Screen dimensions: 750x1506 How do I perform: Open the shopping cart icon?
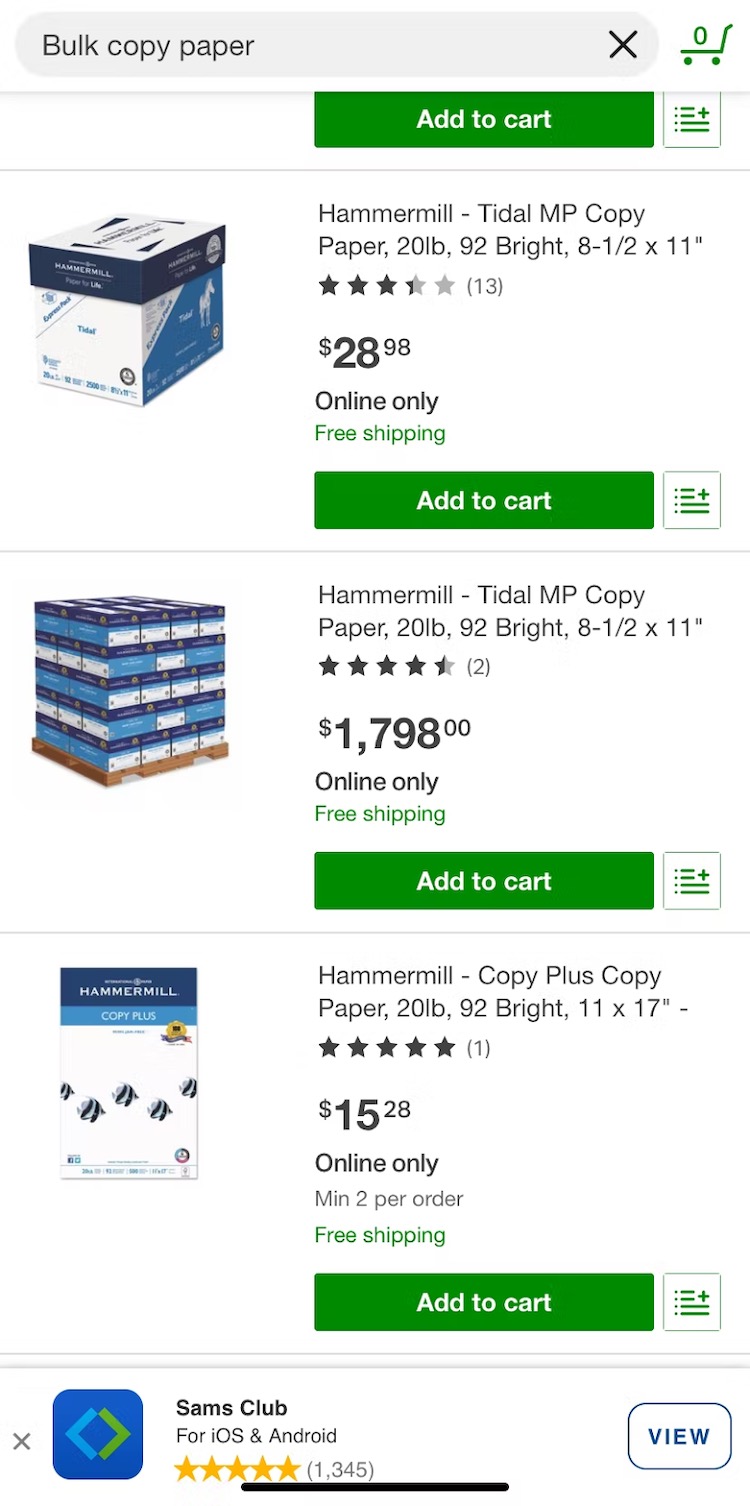coord(705,45)
